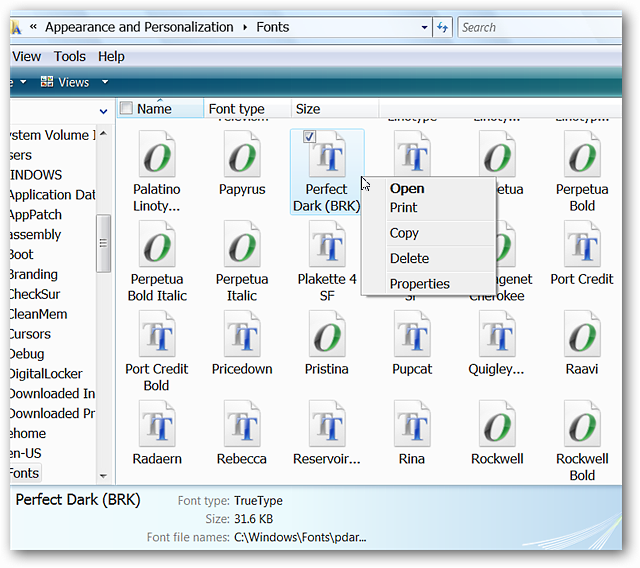Select the Port Credit Bold font icon
Screen dimensions: 640x568
coord(157,333)
